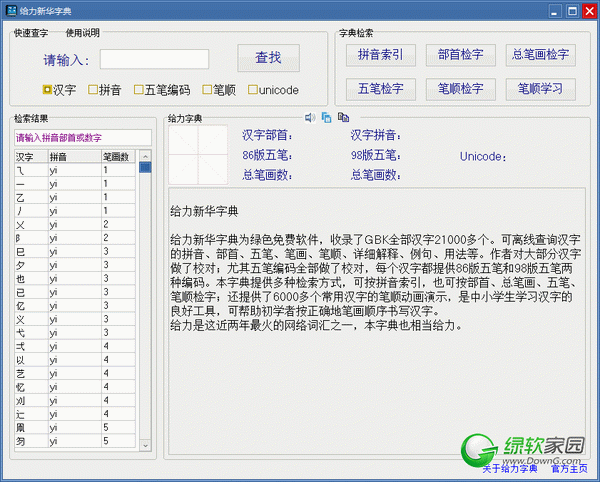Minimize the 给力新华字典 window
Viewport: 600px width, 482px height.
click(x=554, y=11)
